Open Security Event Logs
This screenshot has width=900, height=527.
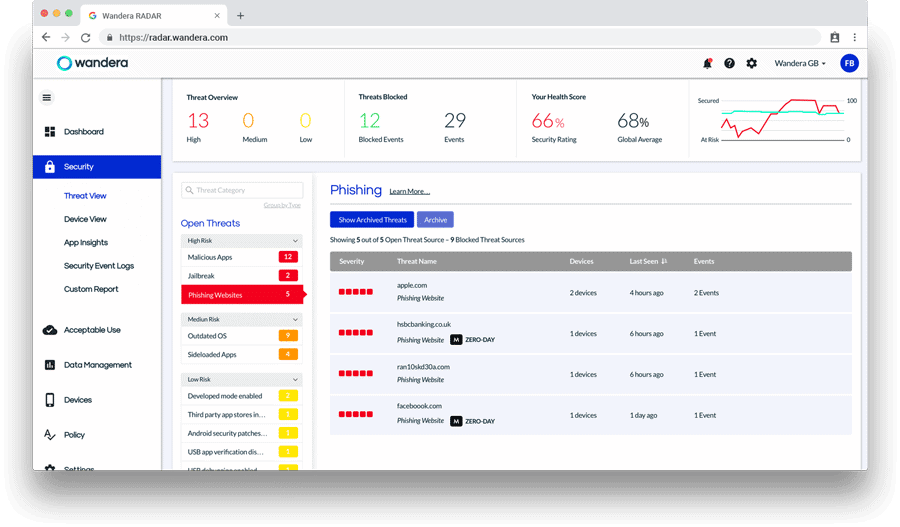coord(99,266)
